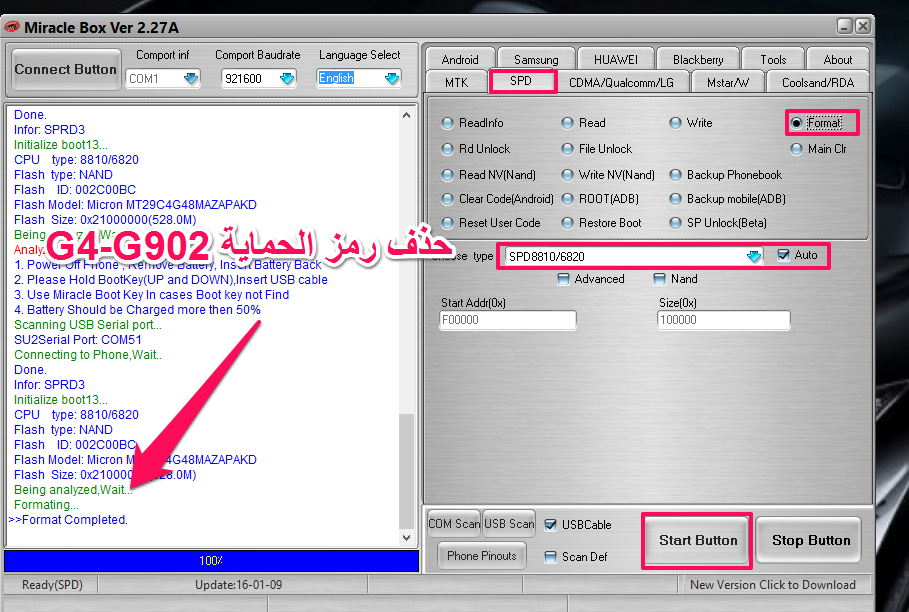
Task: Select the Backup Phonebook radio option
Action: click(x=725, y=175)
